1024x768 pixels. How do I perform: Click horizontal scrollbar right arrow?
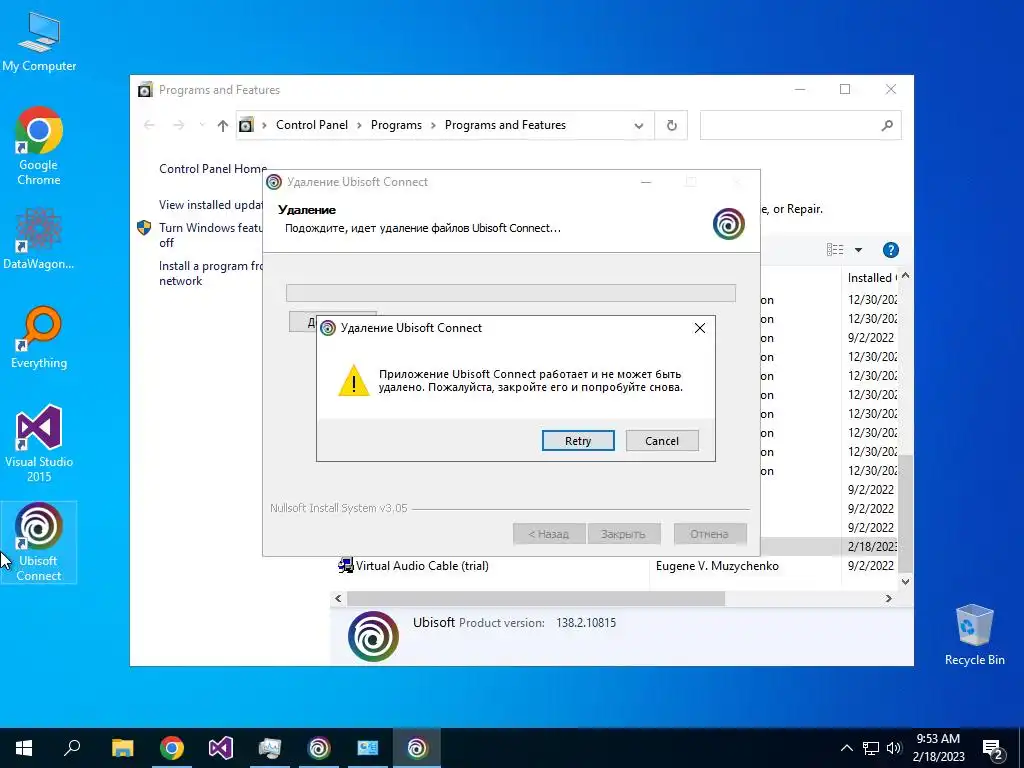point(888,598)
